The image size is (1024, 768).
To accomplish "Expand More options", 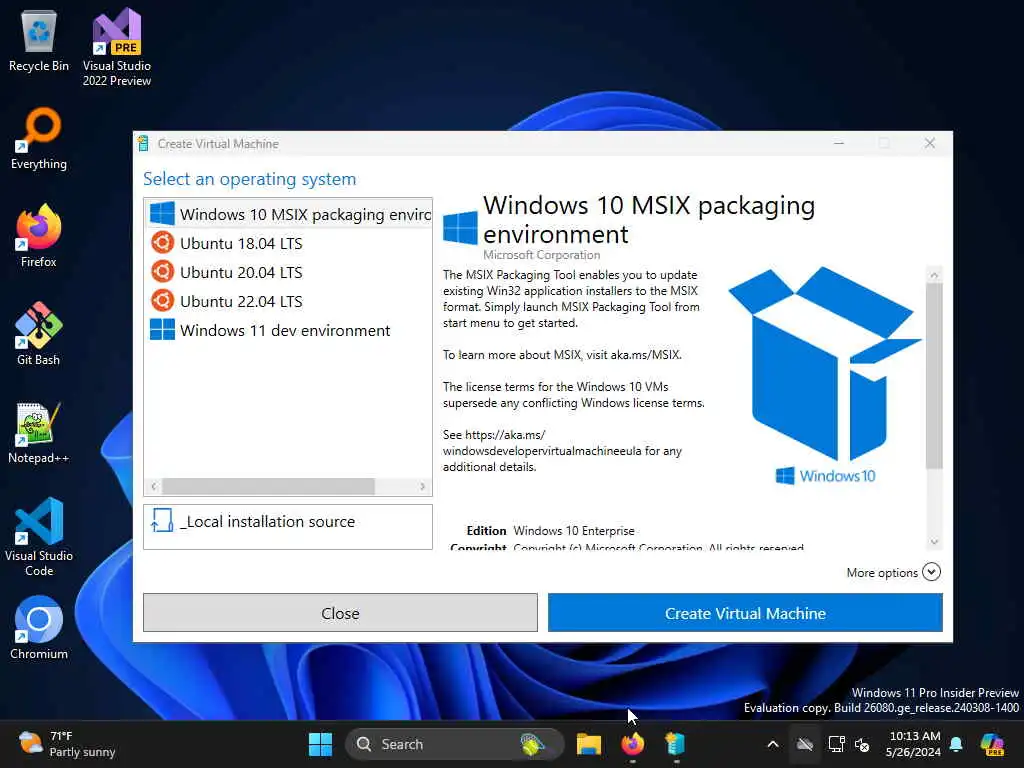I will pyautogui.click(x=893, y=573).
